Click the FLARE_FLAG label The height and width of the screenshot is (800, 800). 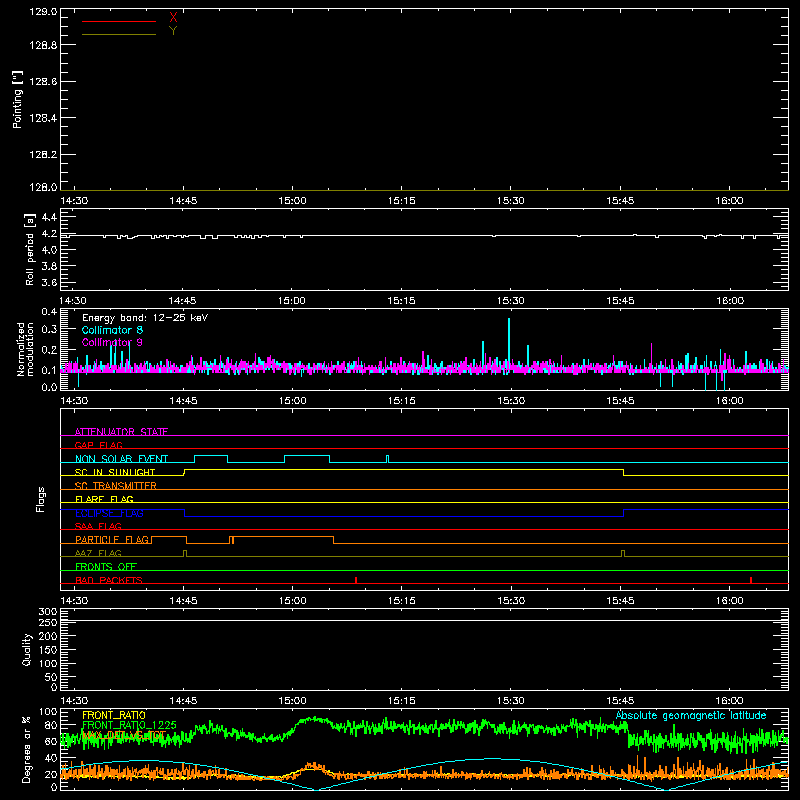coord(104,499)
